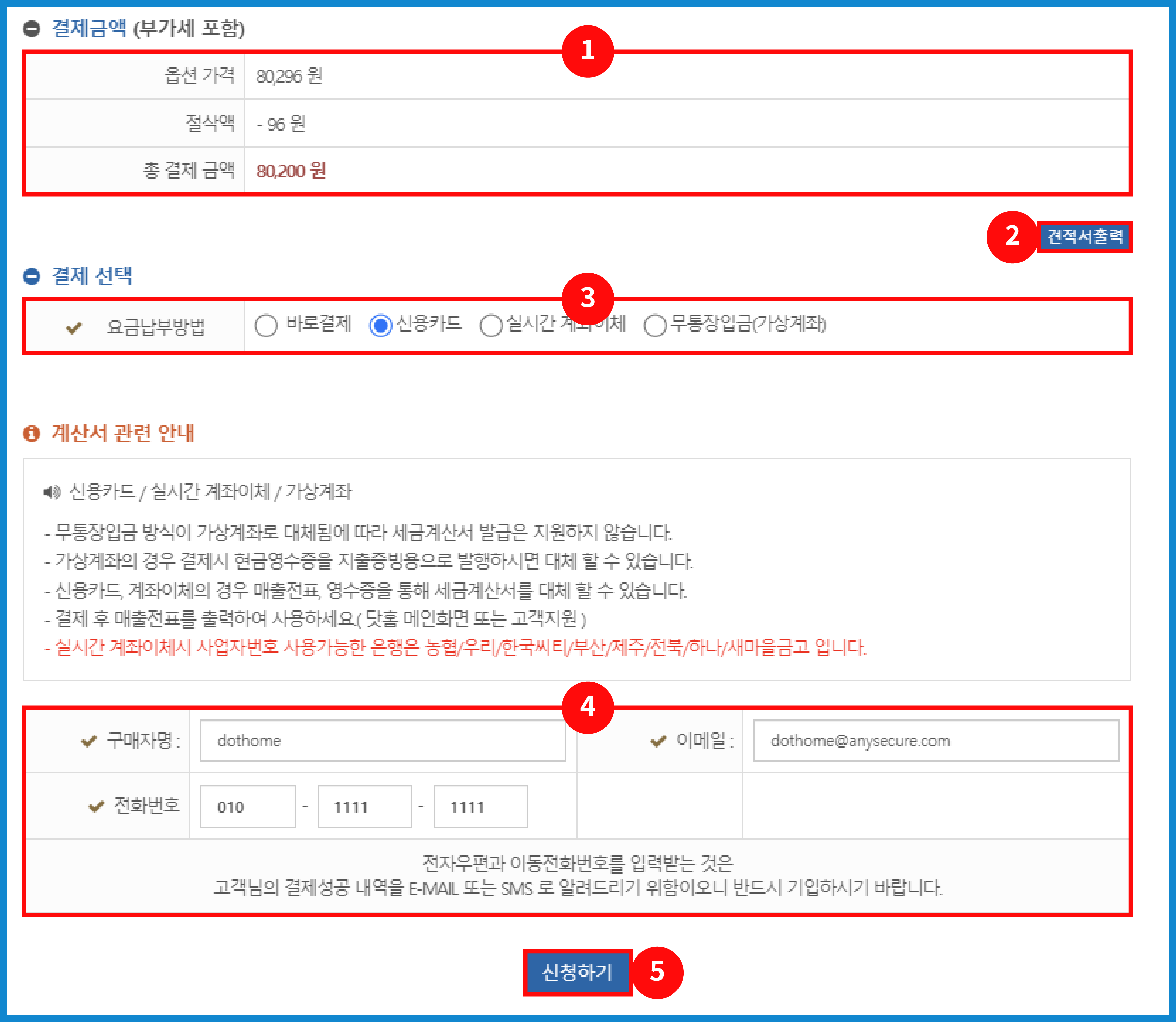This screenshot has width=1176, height=1022.
Task: Click the 구매자명 field containing dothome
Action: point(383,741)
